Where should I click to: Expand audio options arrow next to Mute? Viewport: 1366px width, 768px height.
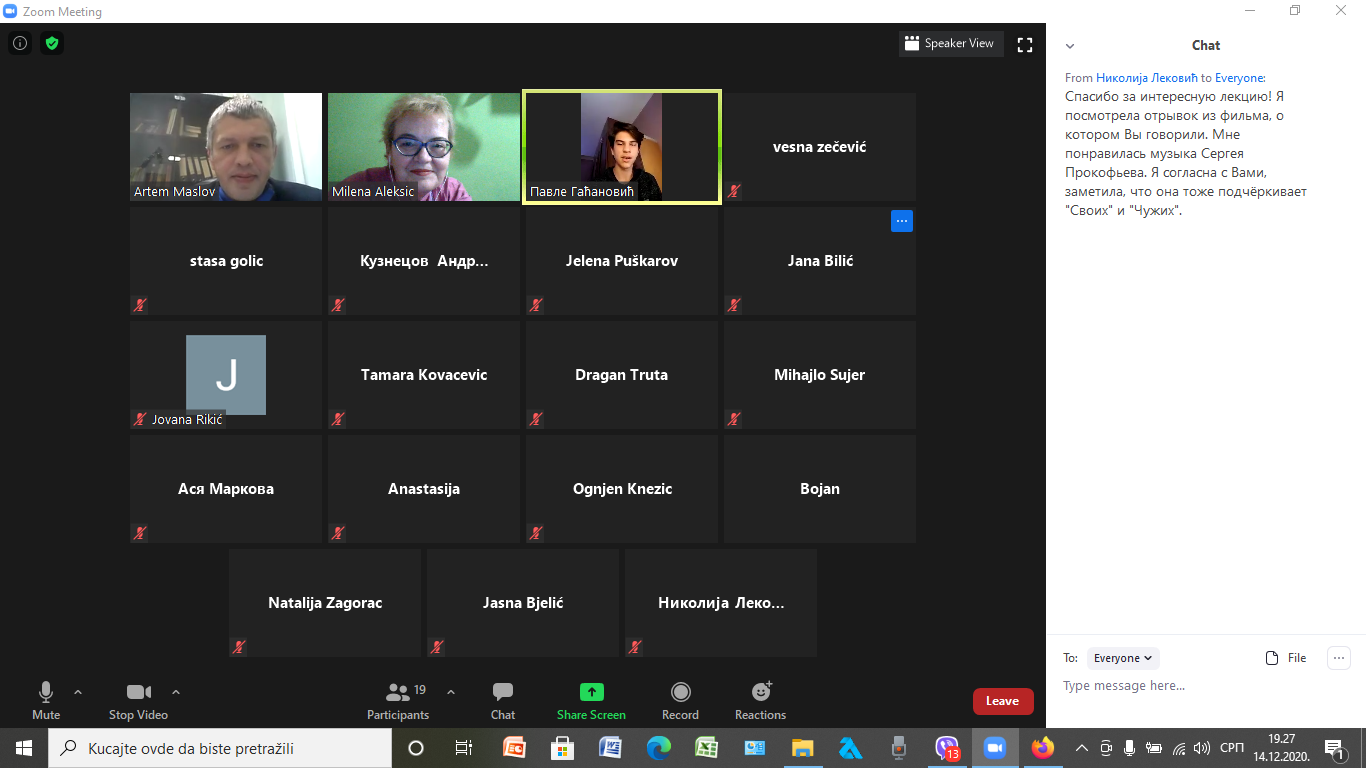tap(78, 692)
